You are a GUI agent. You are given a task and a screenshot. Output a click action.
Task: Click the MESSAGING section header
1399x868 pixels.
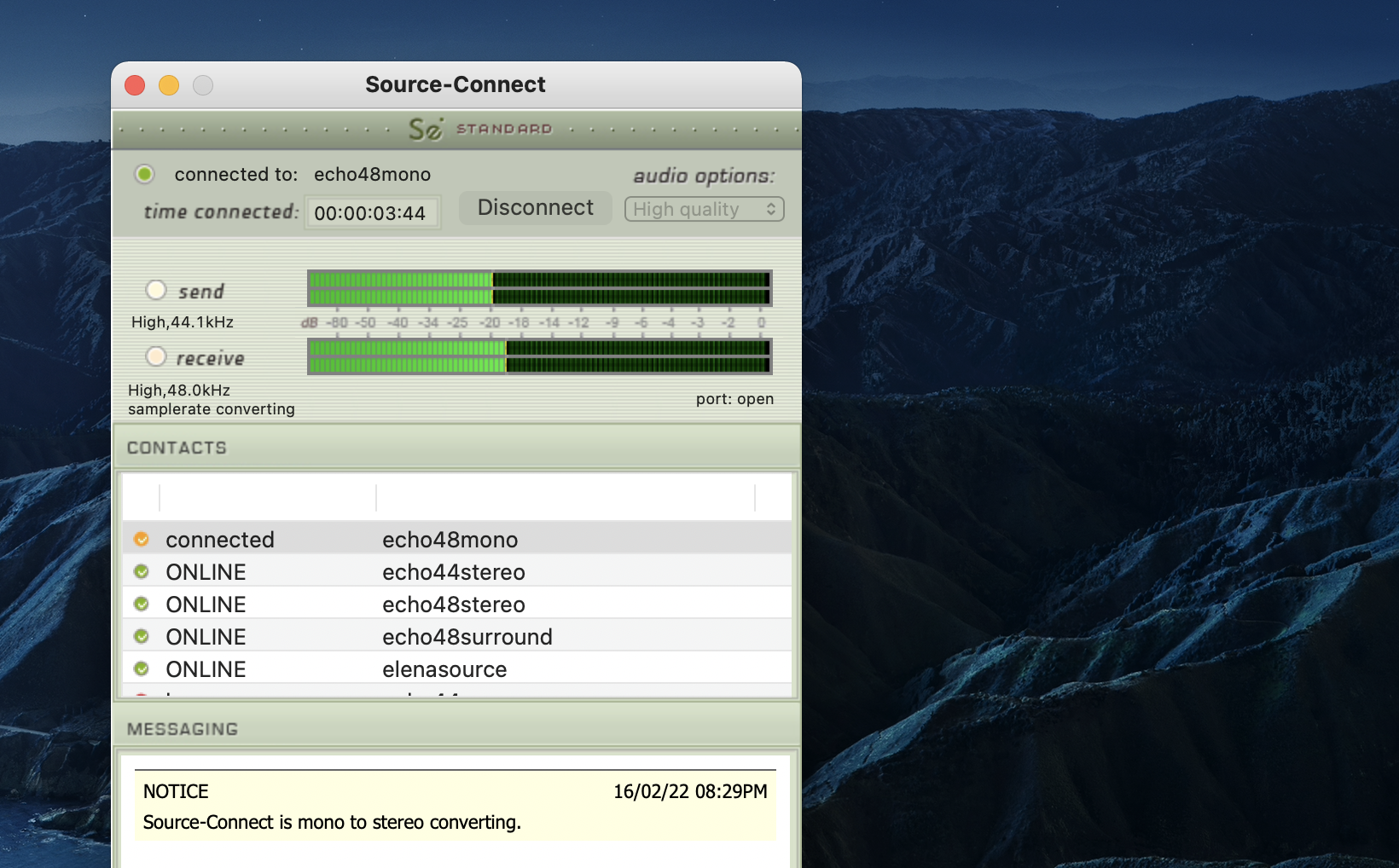coord(183,729)
